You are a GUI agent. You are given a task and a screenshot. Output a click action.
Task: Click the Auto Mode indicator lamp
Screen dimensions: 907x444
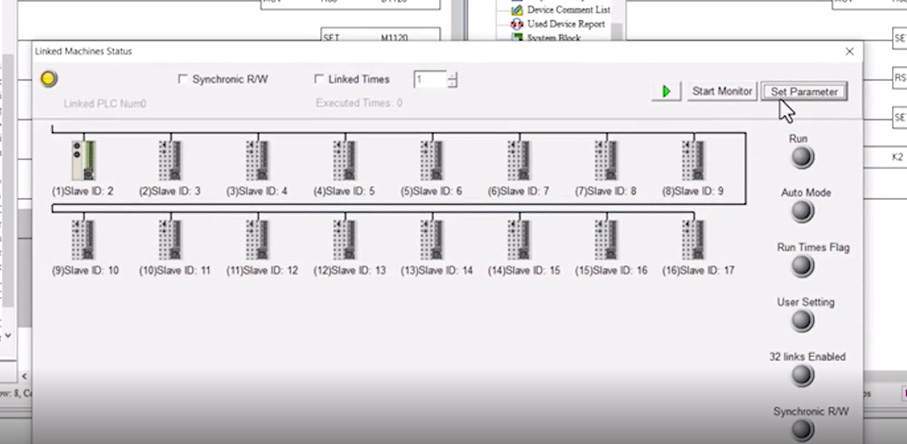pyautogui.click(x=802, y=212)
